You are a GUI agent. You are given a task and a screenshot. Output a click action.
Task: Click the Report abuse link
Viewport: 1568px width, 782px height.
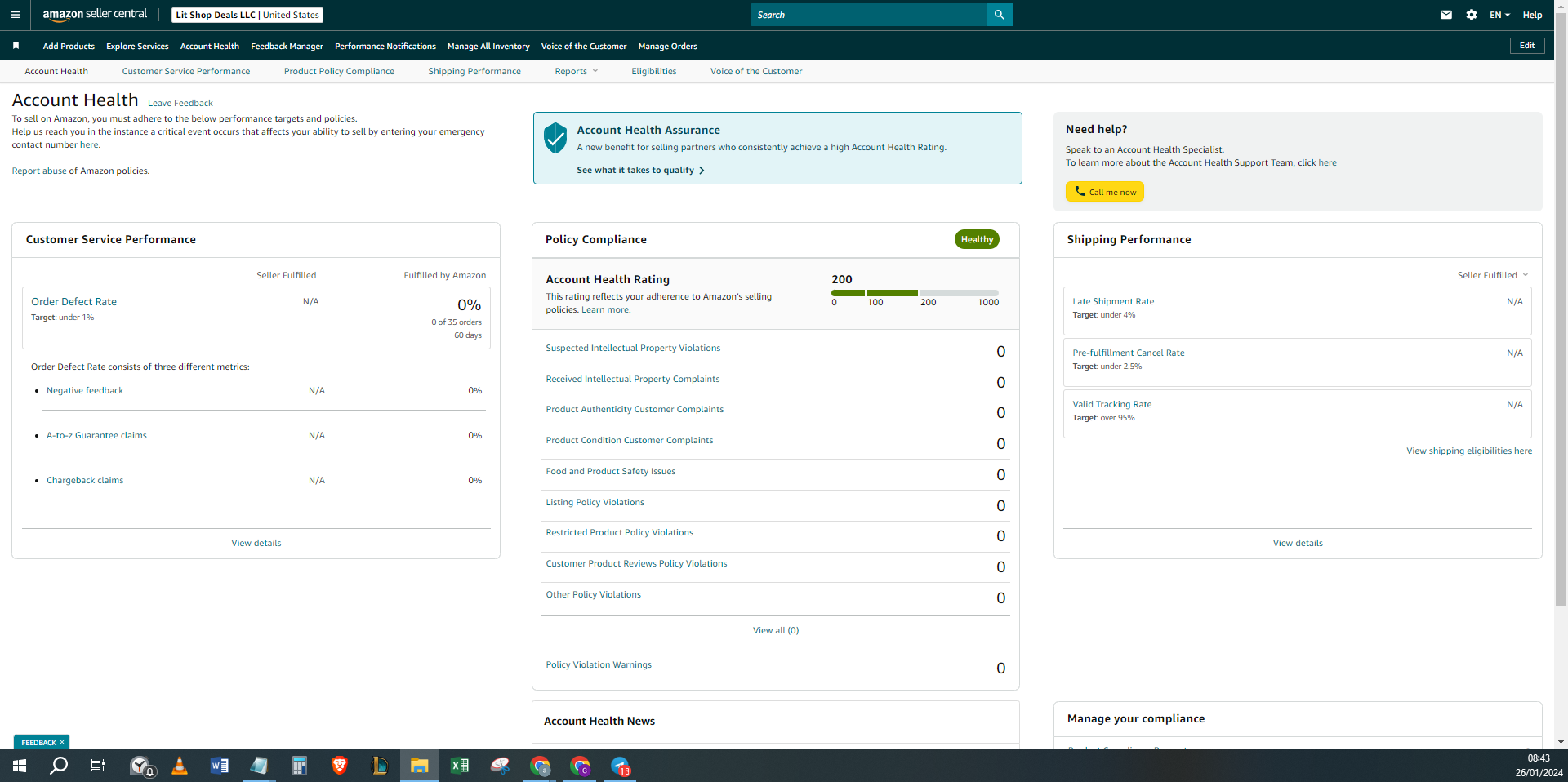pos(39,171)
